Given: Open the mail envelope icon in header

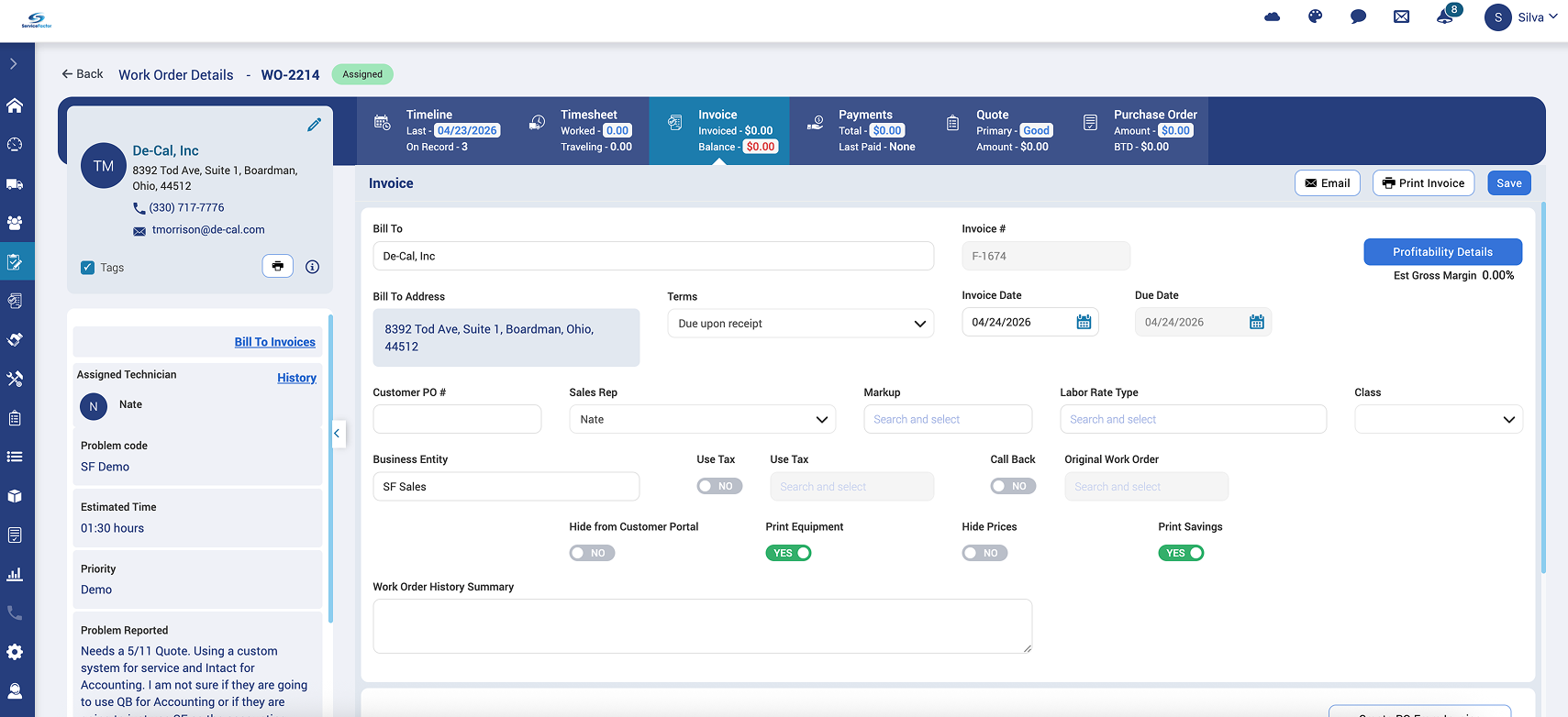Looking at the screenshot, I should (1401, 17).
